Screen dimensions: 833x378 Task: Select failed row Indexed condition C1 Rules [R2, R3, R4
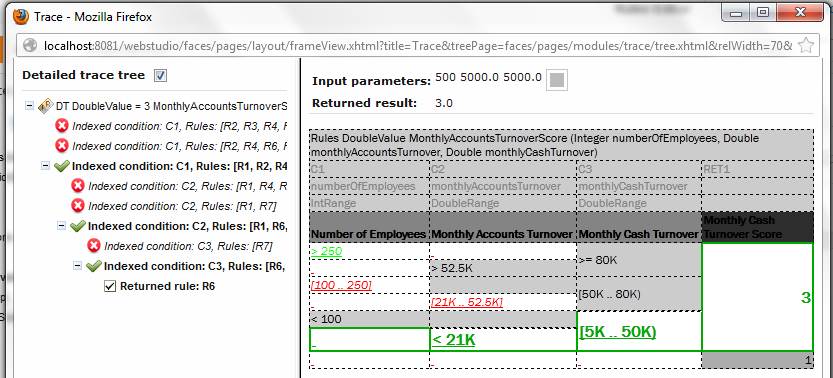coord(180,126)
